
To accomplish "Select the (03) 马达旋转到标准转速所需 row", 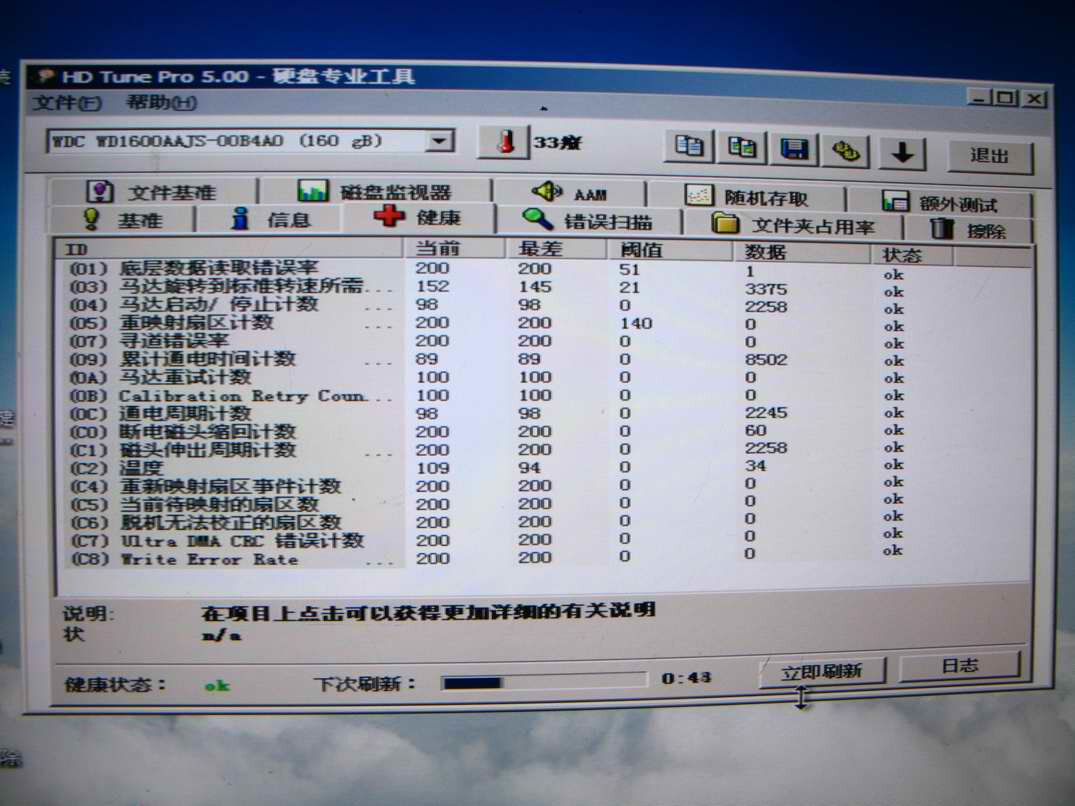I will pos(542,287).
